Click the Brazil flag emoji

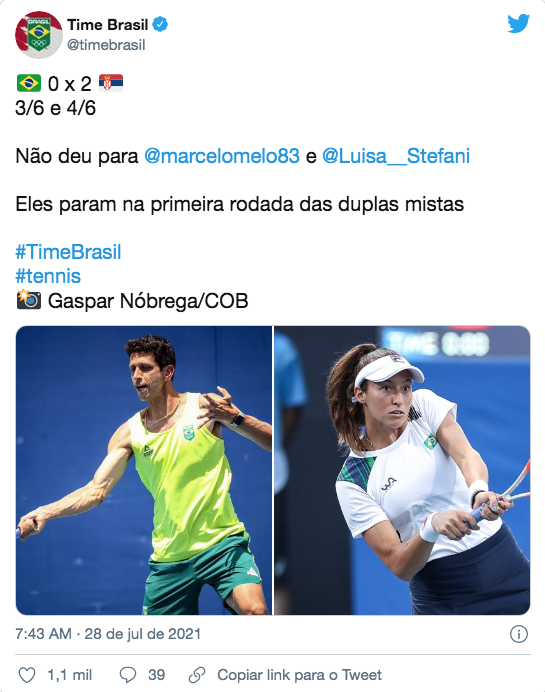click(x=29, y=83)
